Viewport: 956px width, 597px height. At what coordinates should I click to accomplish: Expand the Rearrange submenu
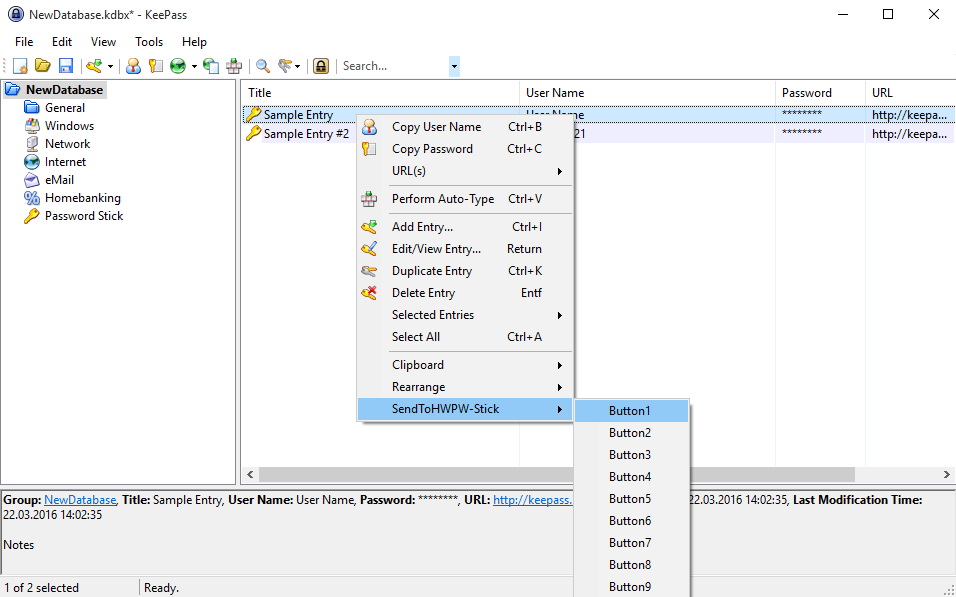coord(465,387)
